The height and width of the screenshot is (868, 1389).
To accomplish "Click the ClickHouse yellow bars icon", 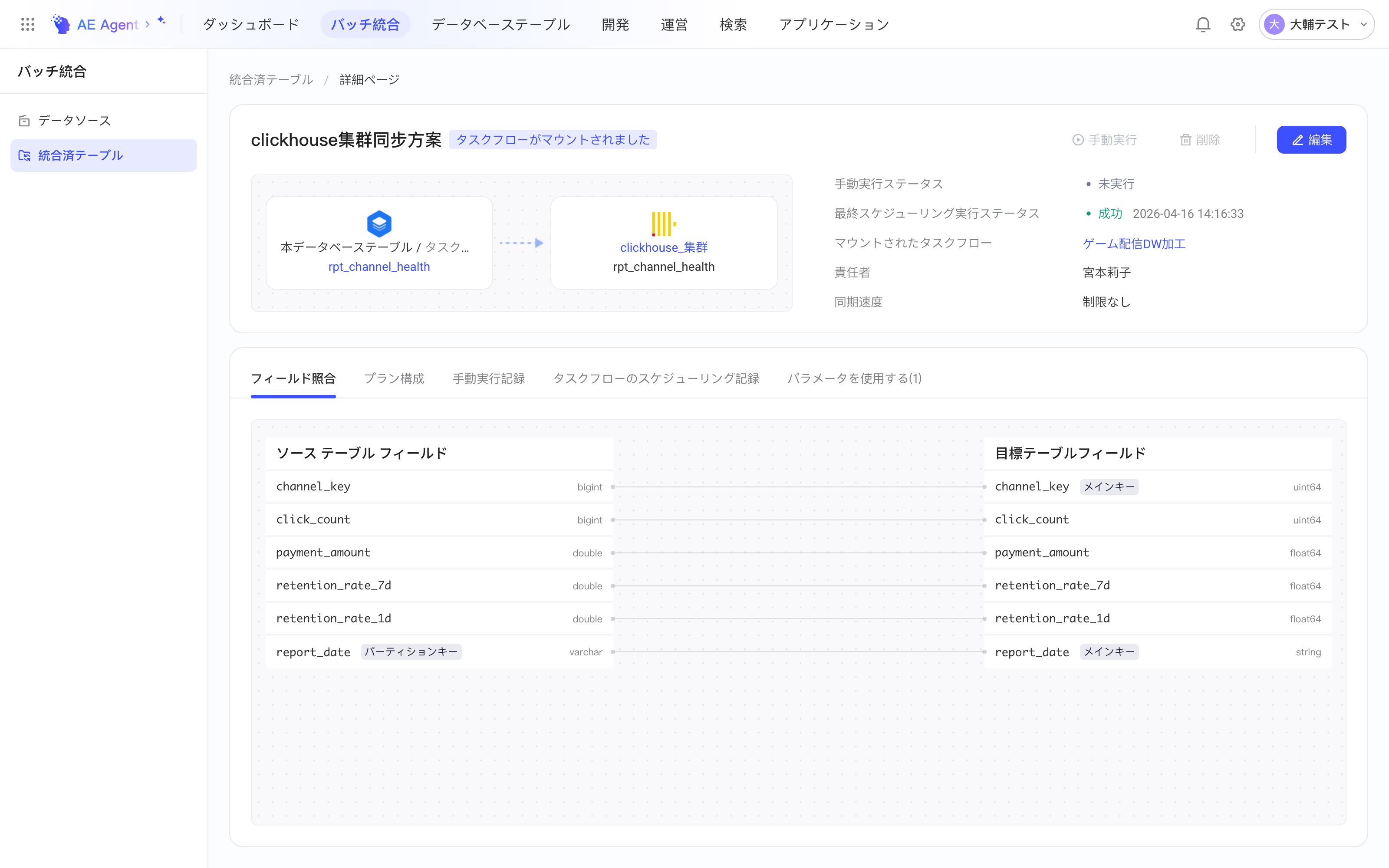I will pos(664,224).
